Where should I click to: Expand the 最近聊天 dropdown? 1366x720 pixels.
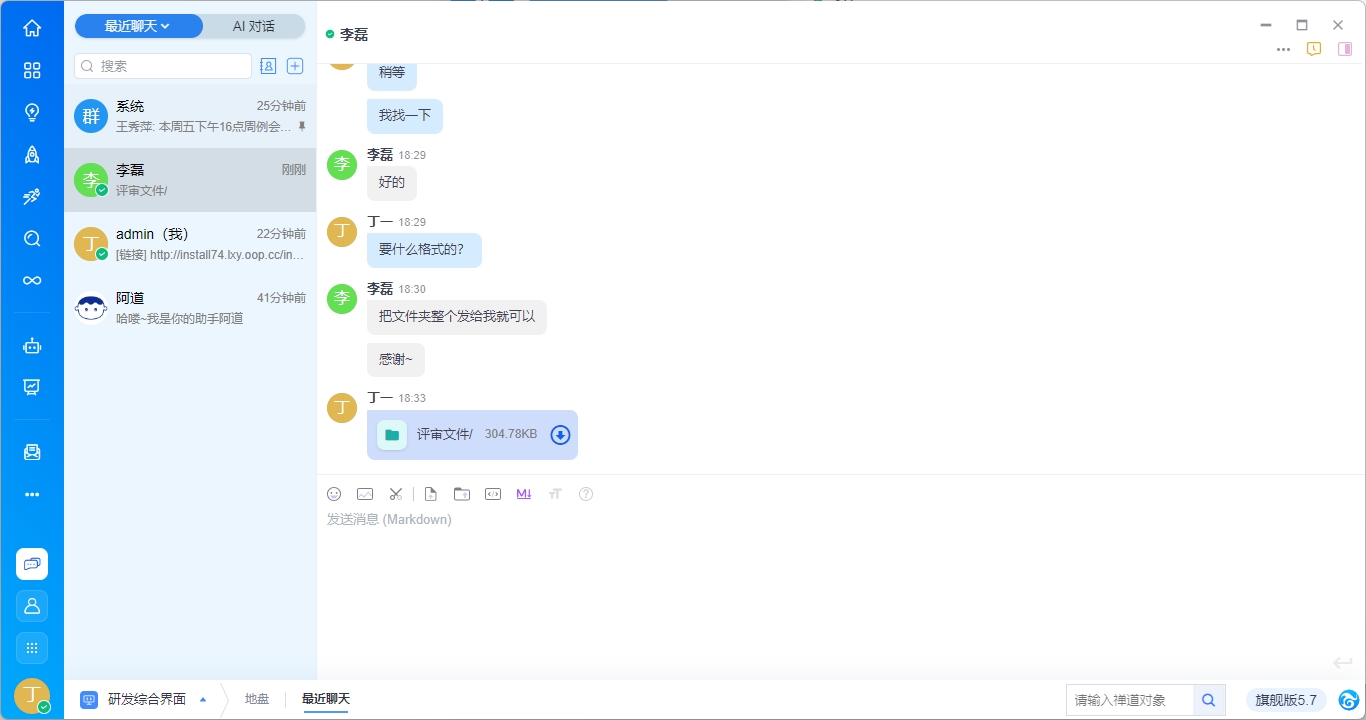coord(138,27)
